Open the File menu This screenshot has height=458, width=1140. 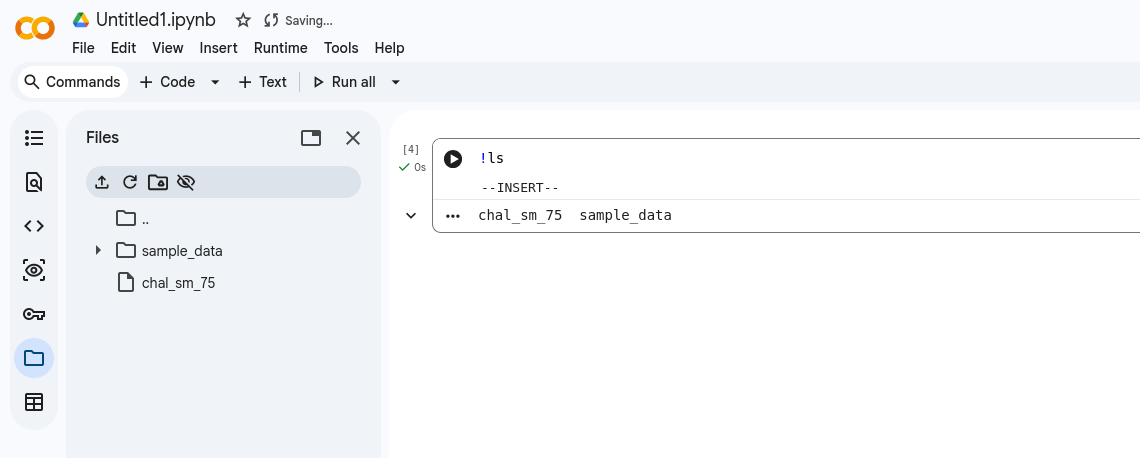pos(84,48)
